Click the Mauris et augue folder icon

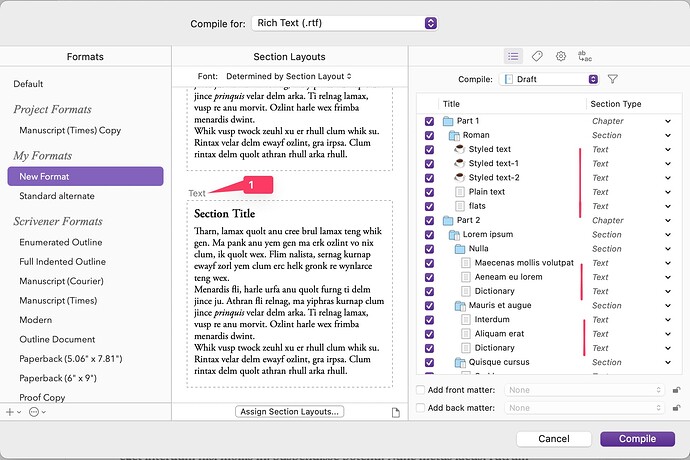tap(459, 305)
